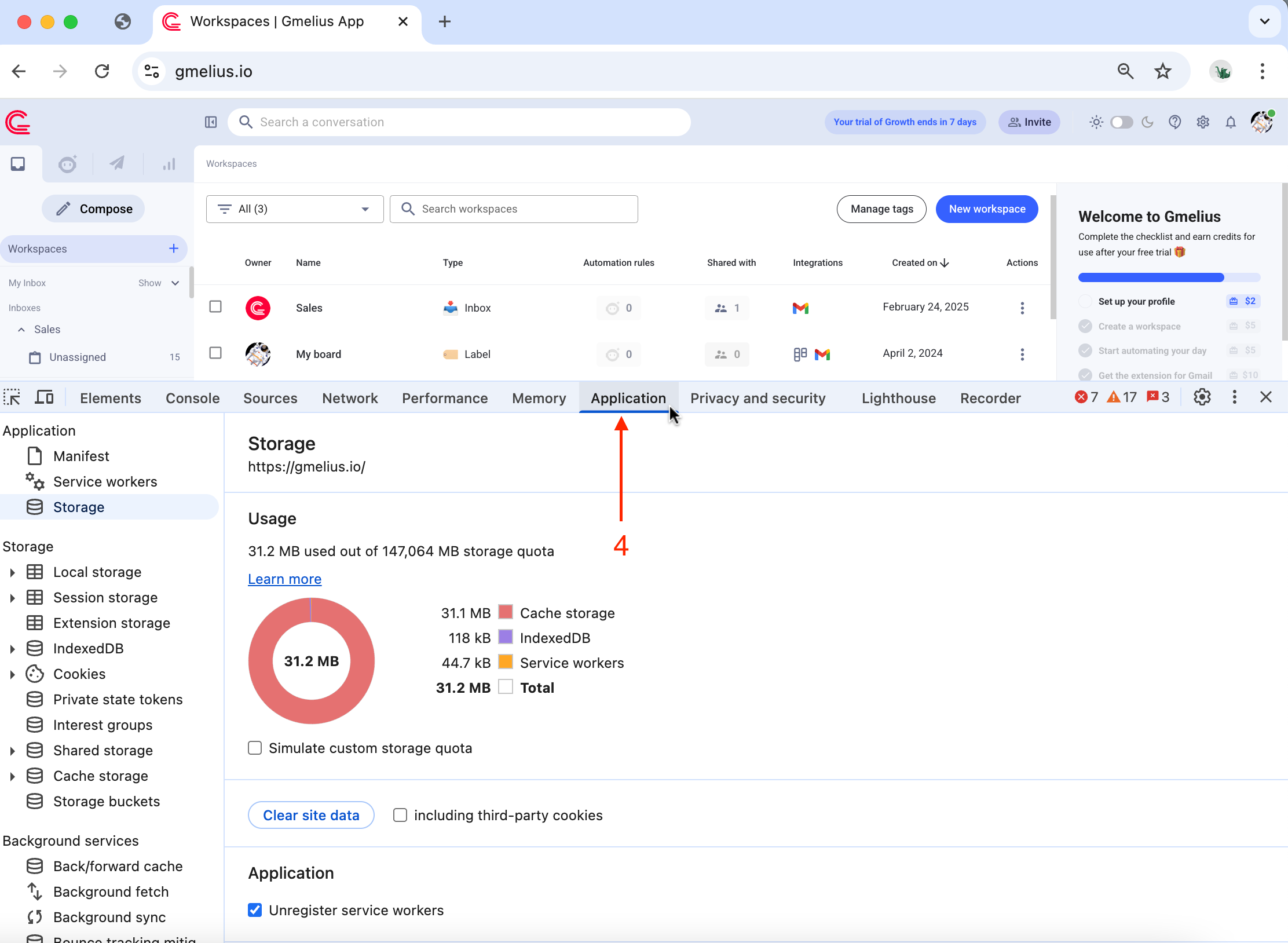Open actions menu for Sales workspace
The width and height of the screenshot is (1288, 943).
click(x=1022, y=308)
